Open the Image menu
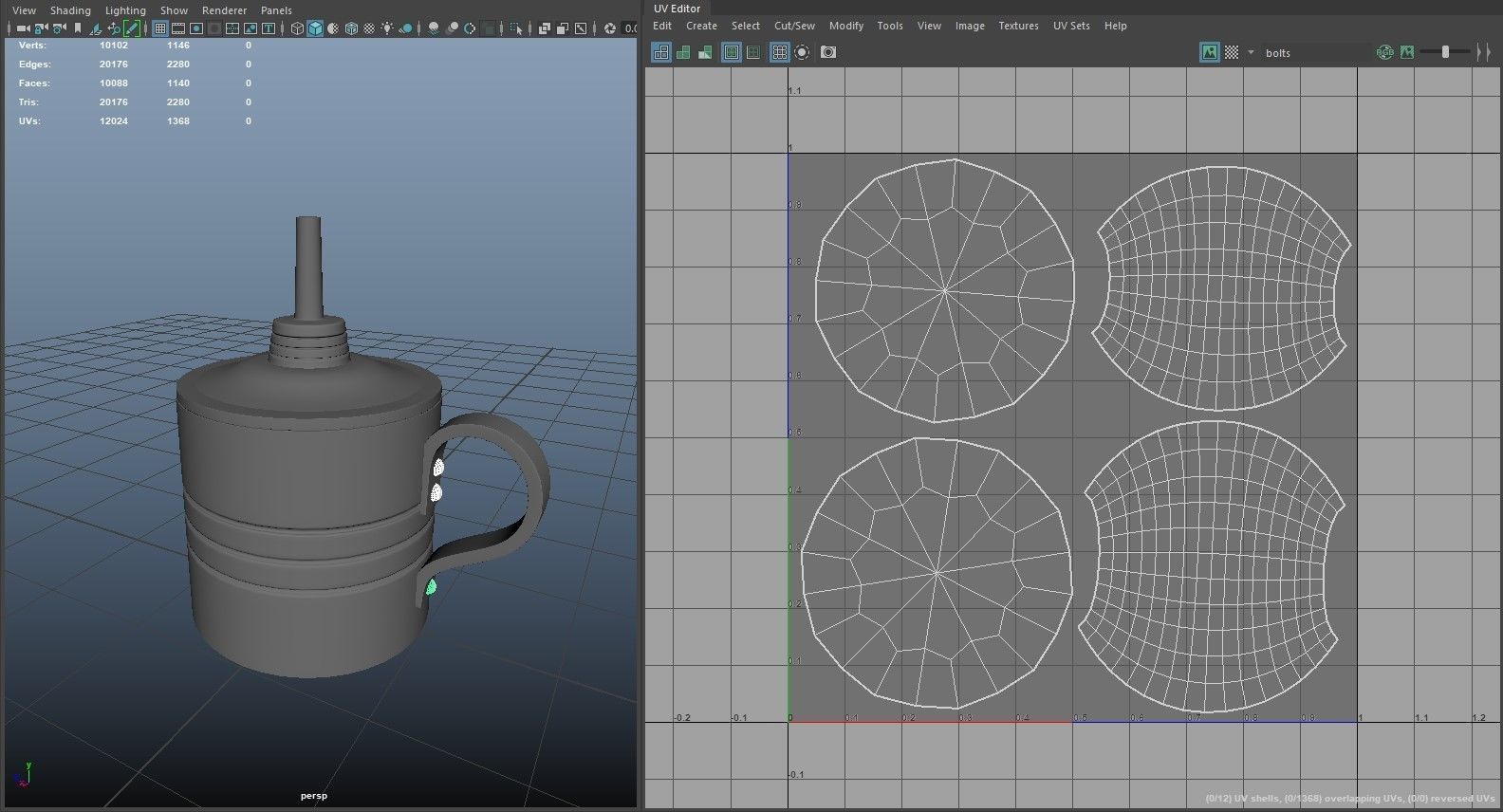The height and width of the screenshot is (812, 1503). 970,26
